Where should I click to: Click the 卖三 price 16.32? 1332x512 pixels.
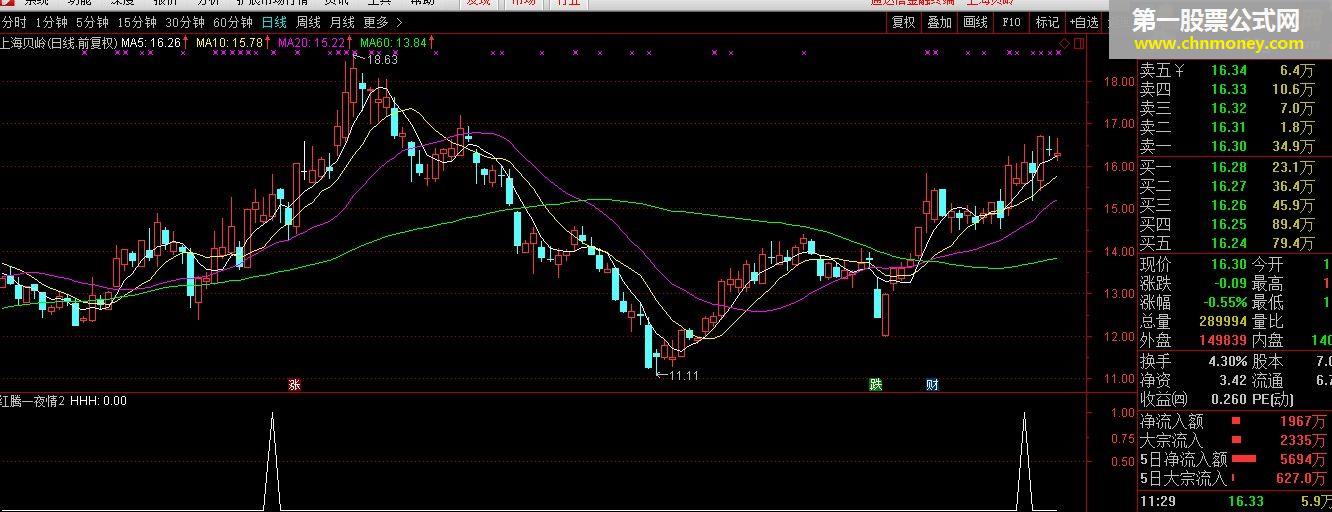(1229, 108)
